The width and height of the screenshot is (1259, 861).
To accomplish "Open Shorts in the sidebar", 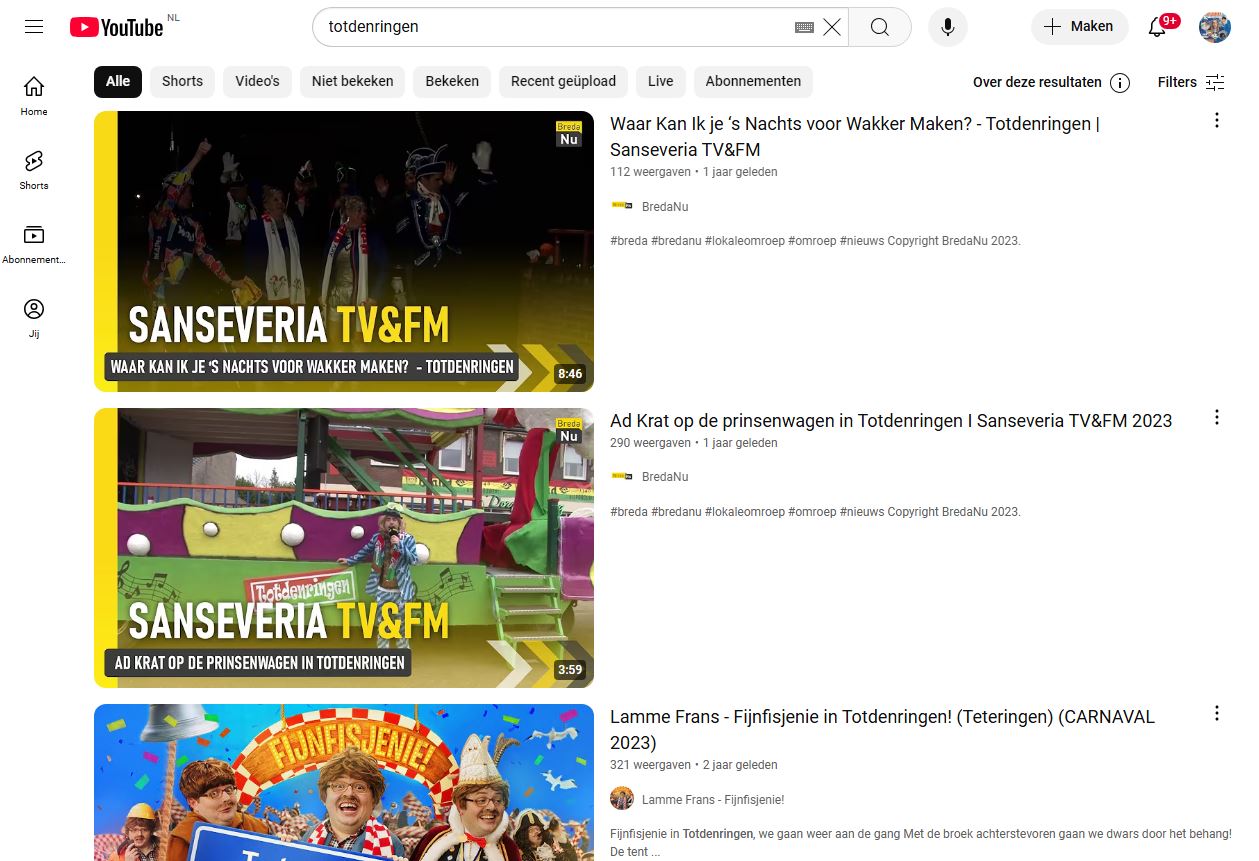I will pos(34,170).
